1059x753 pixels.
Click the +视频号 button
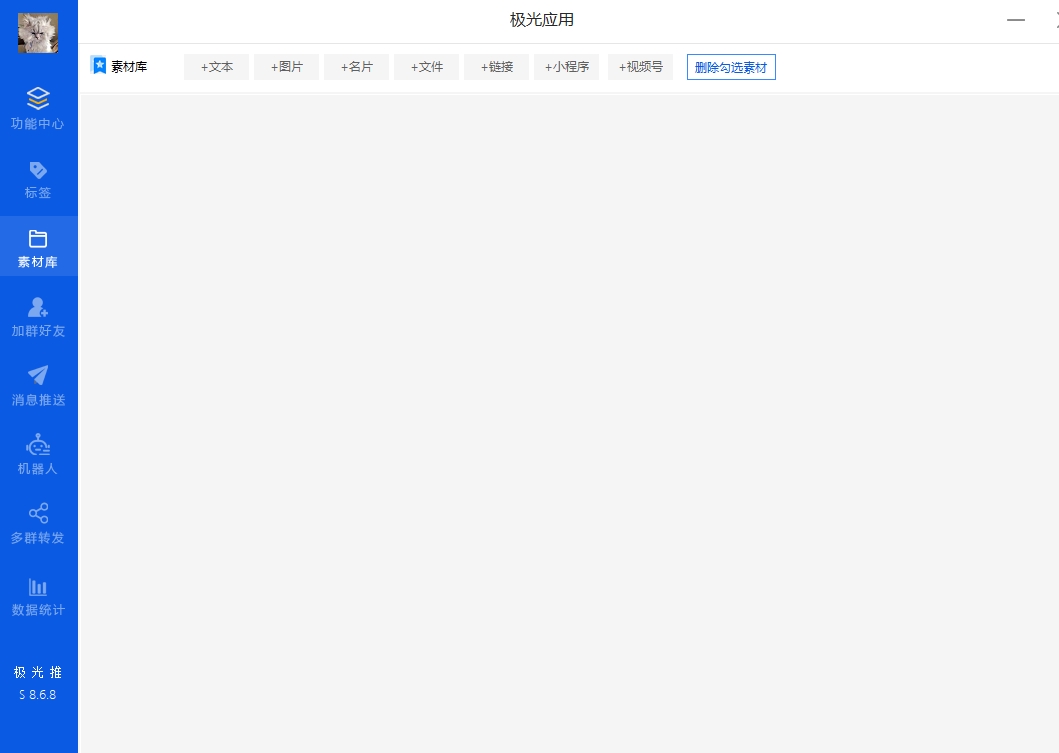pos(640,67)
